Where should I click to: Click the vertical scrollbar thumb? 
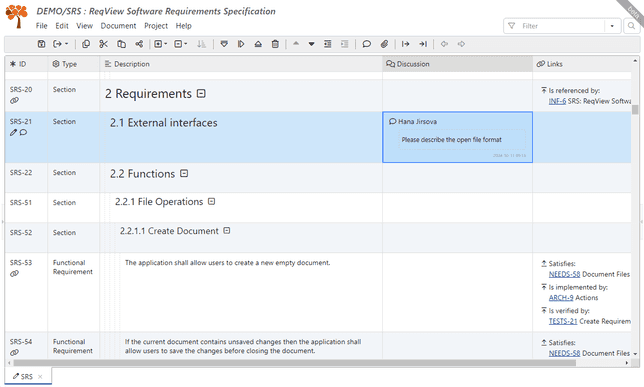(x=635, y=109)
